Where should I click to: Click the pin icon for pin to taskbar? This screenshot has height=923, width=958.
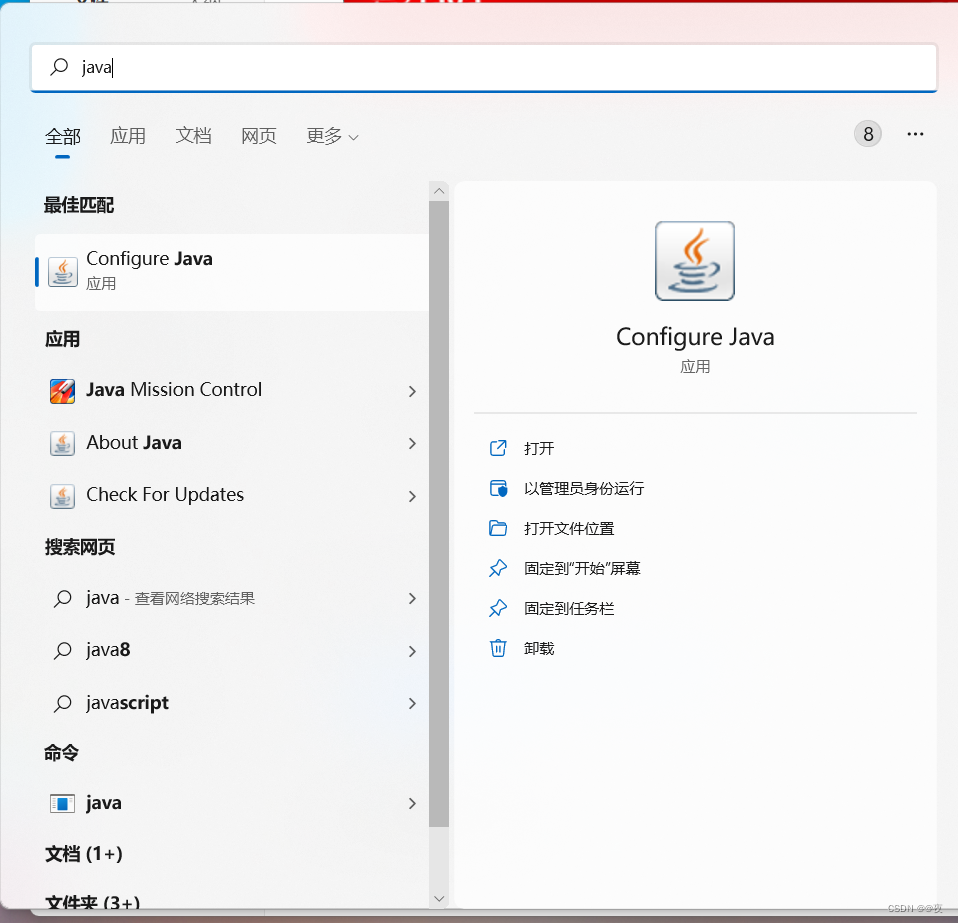coord(498,608)
